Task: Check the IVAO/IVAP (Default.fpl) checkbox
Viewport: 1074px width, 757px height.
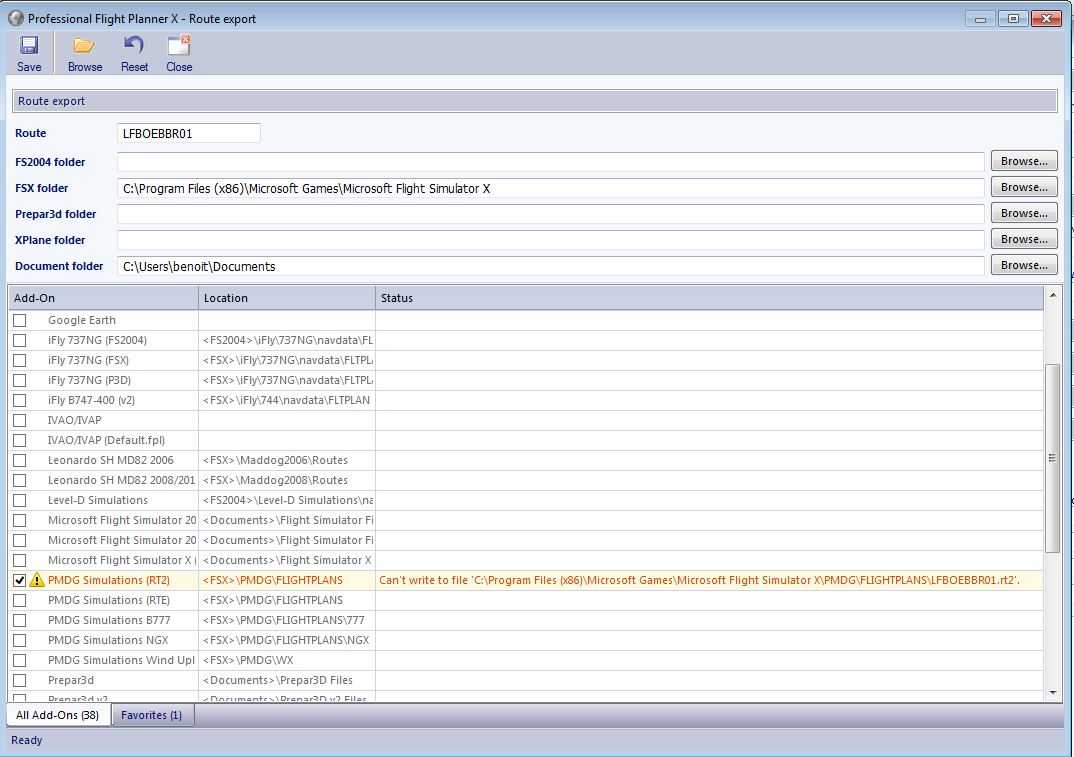Action: point(20,440)
